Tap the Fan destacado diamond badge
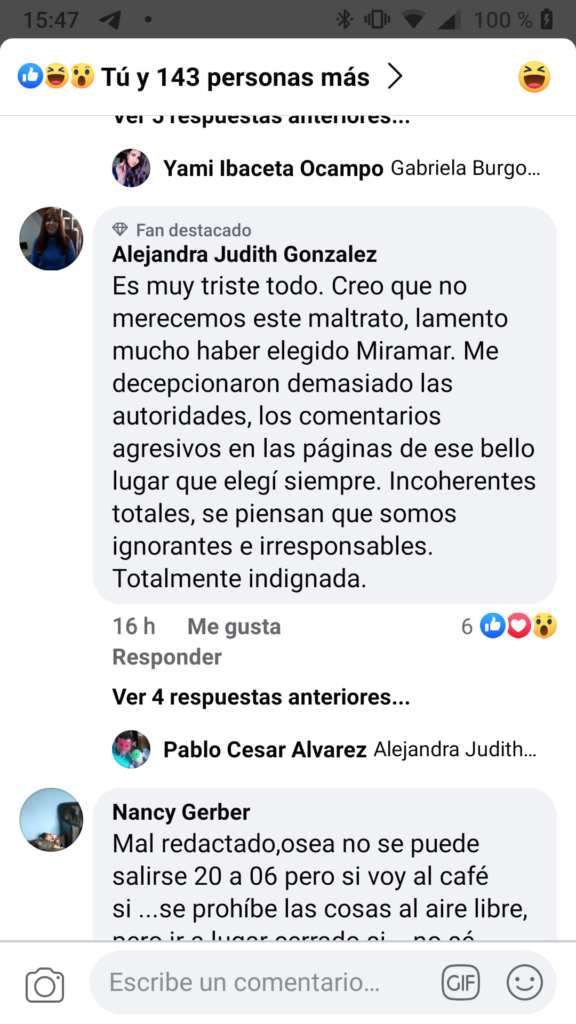The image size is (576, 1024). 120,229
